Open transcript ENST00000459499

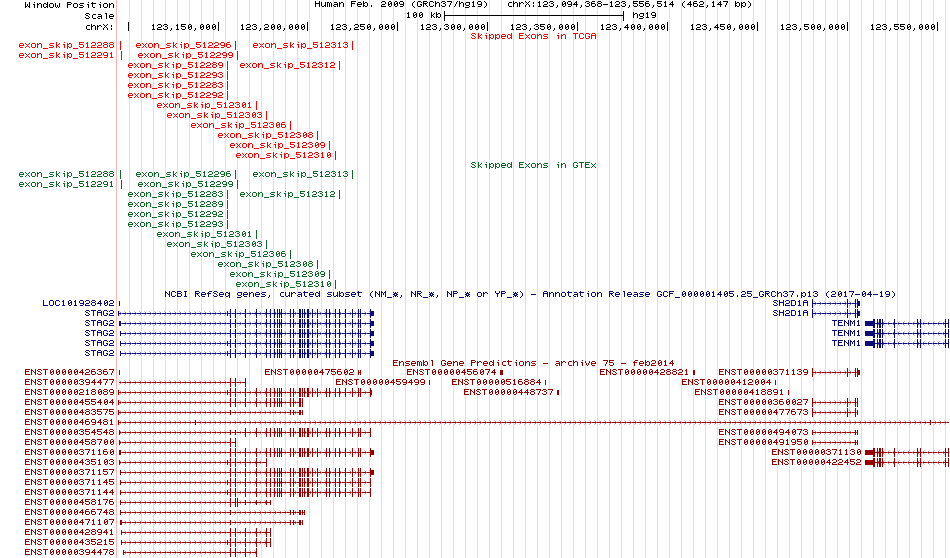(380, 382)
